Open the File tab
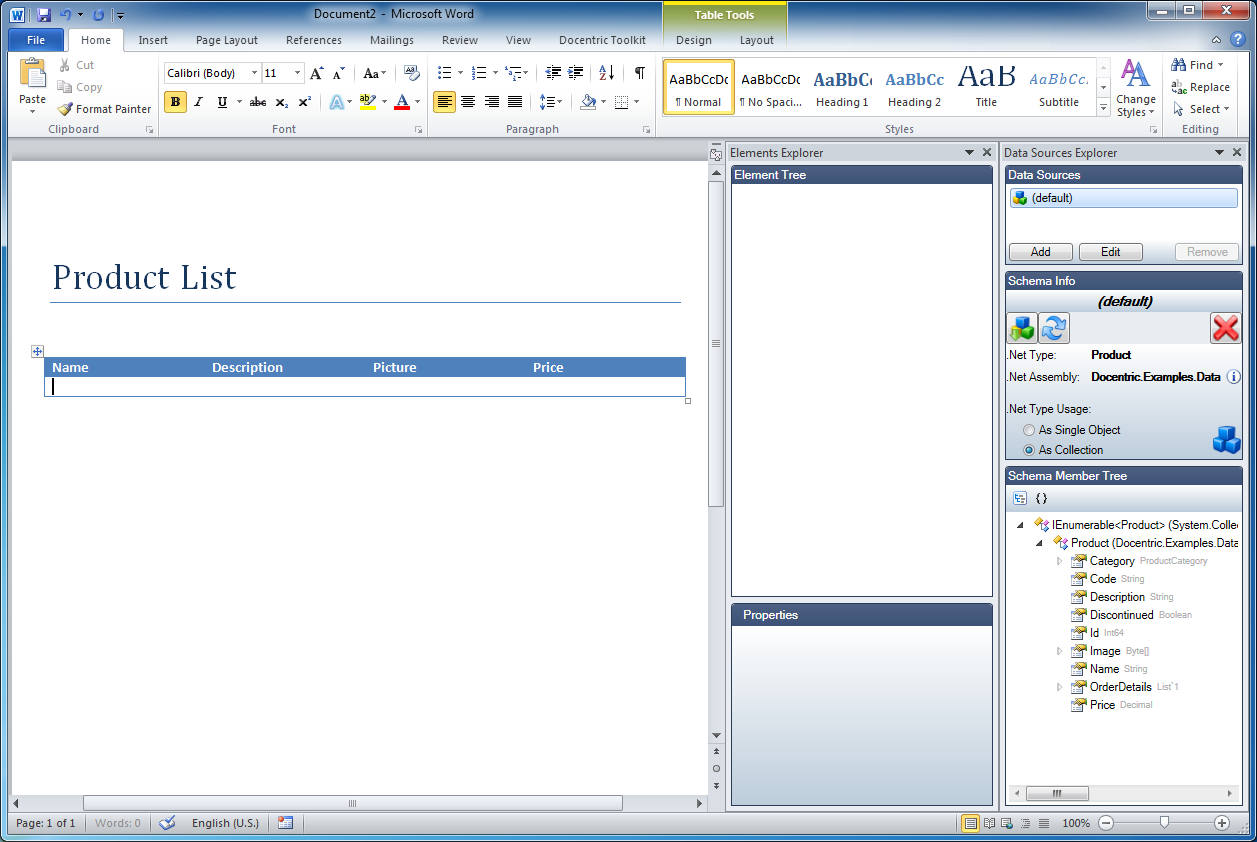 pyautogui.click(x=36, y=40)
